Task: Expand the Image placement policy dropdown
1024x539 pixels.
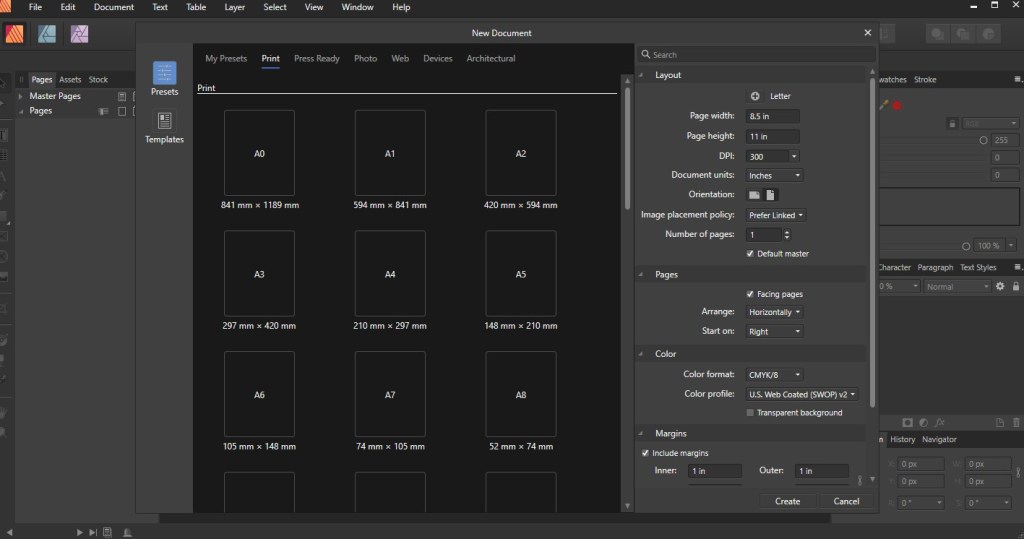Action: pos(776,215)
